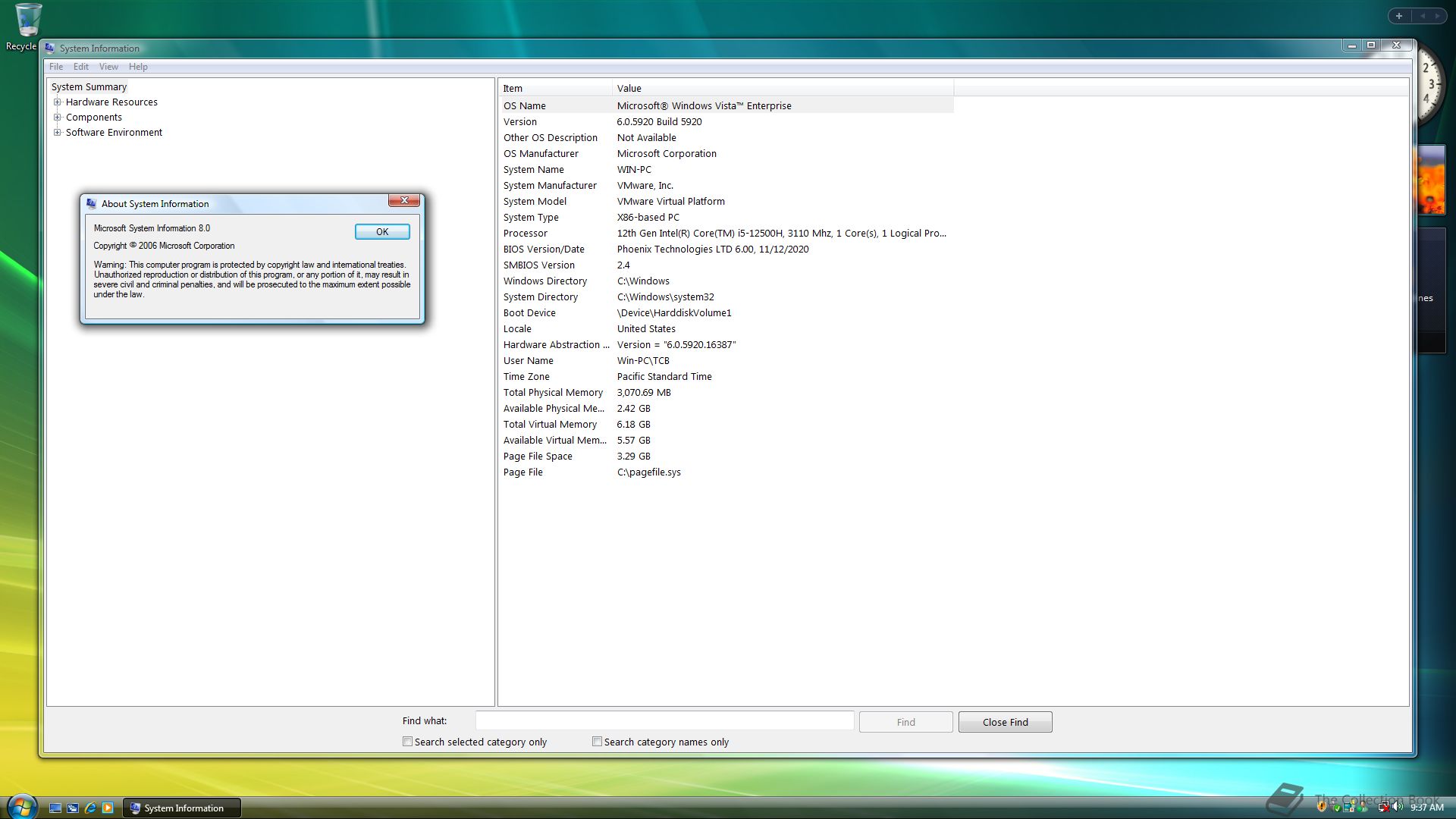Click the Windows Sidebar tray icon
This screenshot has width=1456, height=819.
pos(1348,806)
